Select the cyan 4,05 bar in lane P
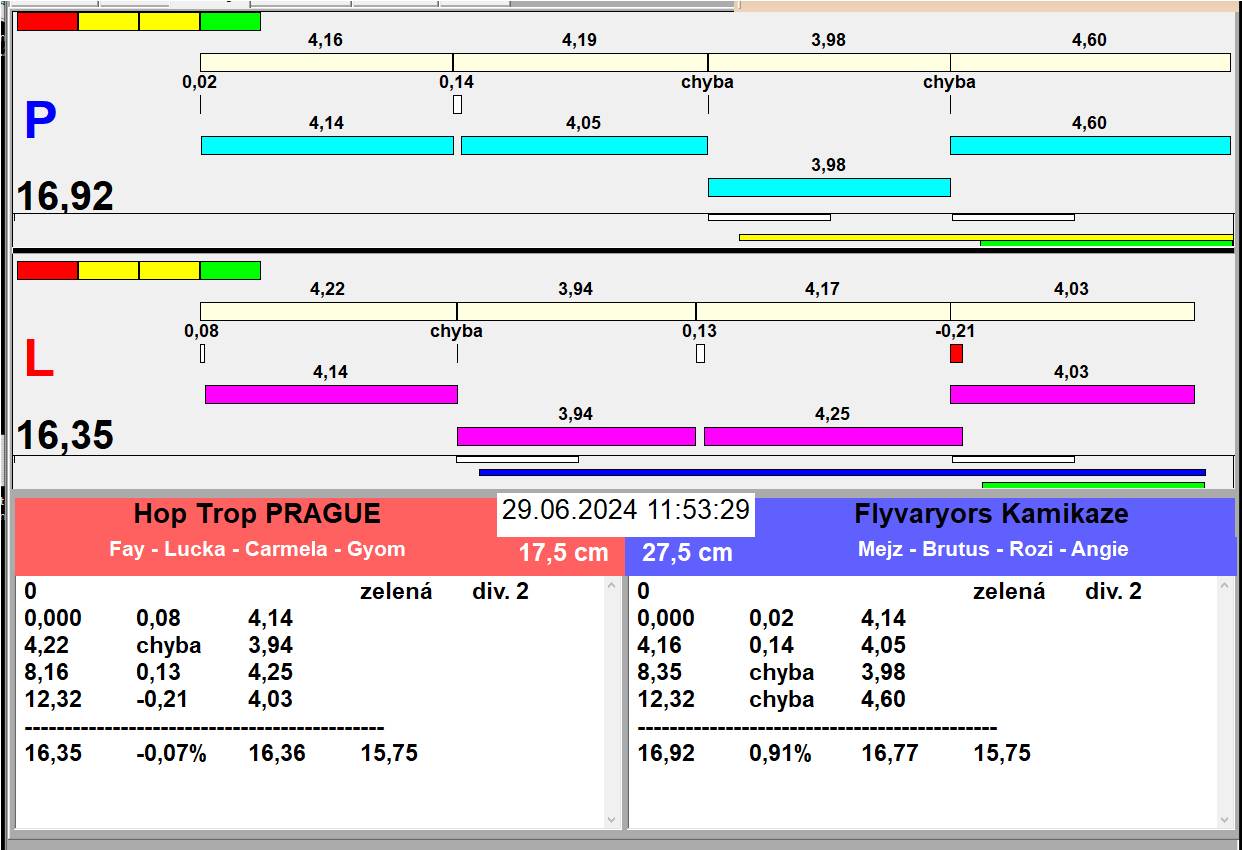The image size is (1242, 850). click(x=584, y=145)
